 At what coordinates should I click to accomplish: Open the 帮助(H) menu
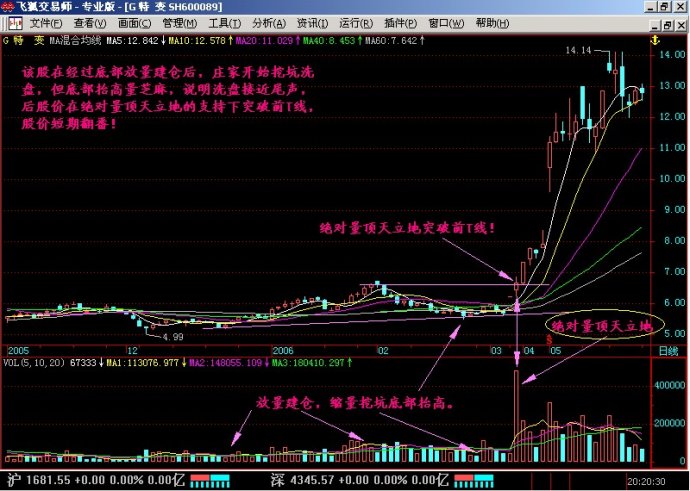point(492,24)
